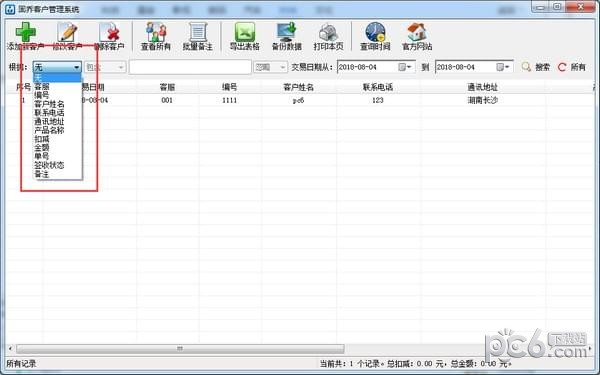Click 批量备注 scroll icon

(197, 32)
